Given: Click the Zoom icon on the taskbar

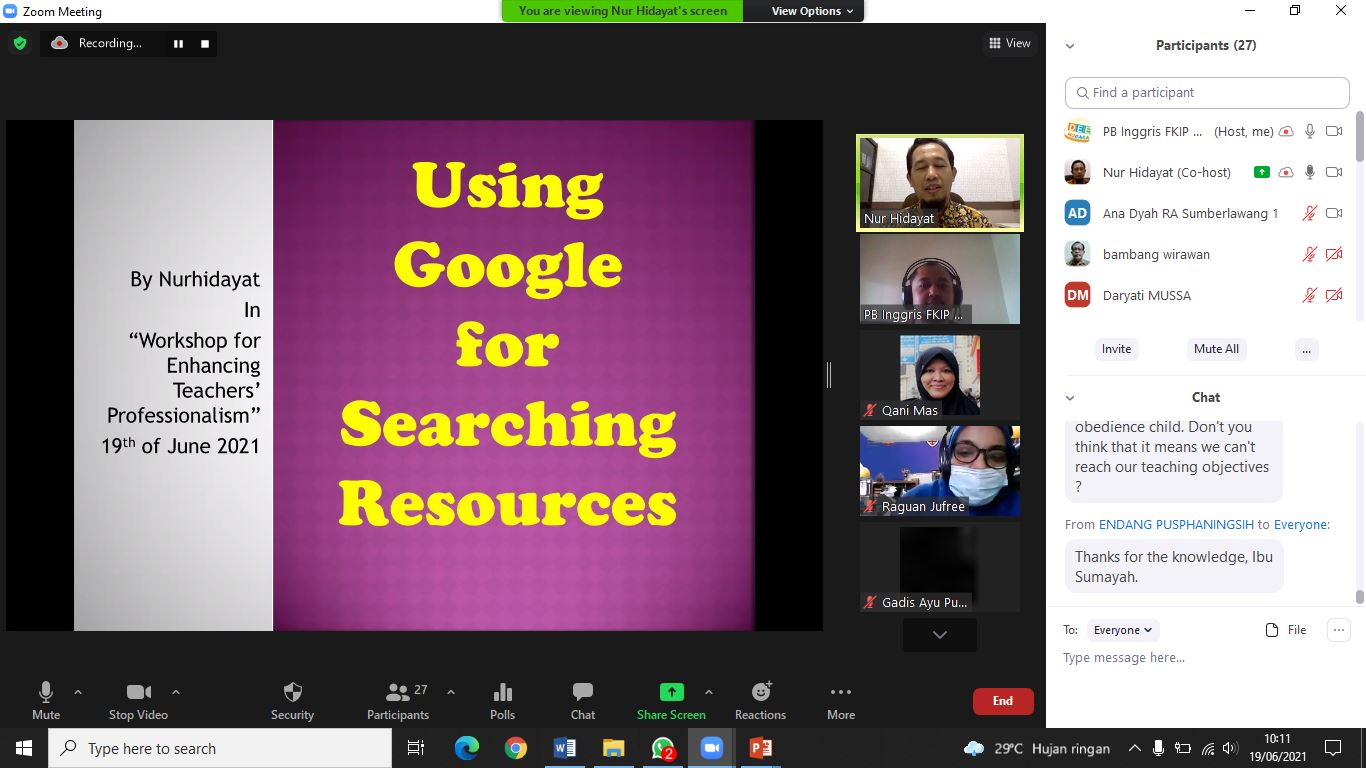Looking at the screenshot, I should (x=711, y=748).
